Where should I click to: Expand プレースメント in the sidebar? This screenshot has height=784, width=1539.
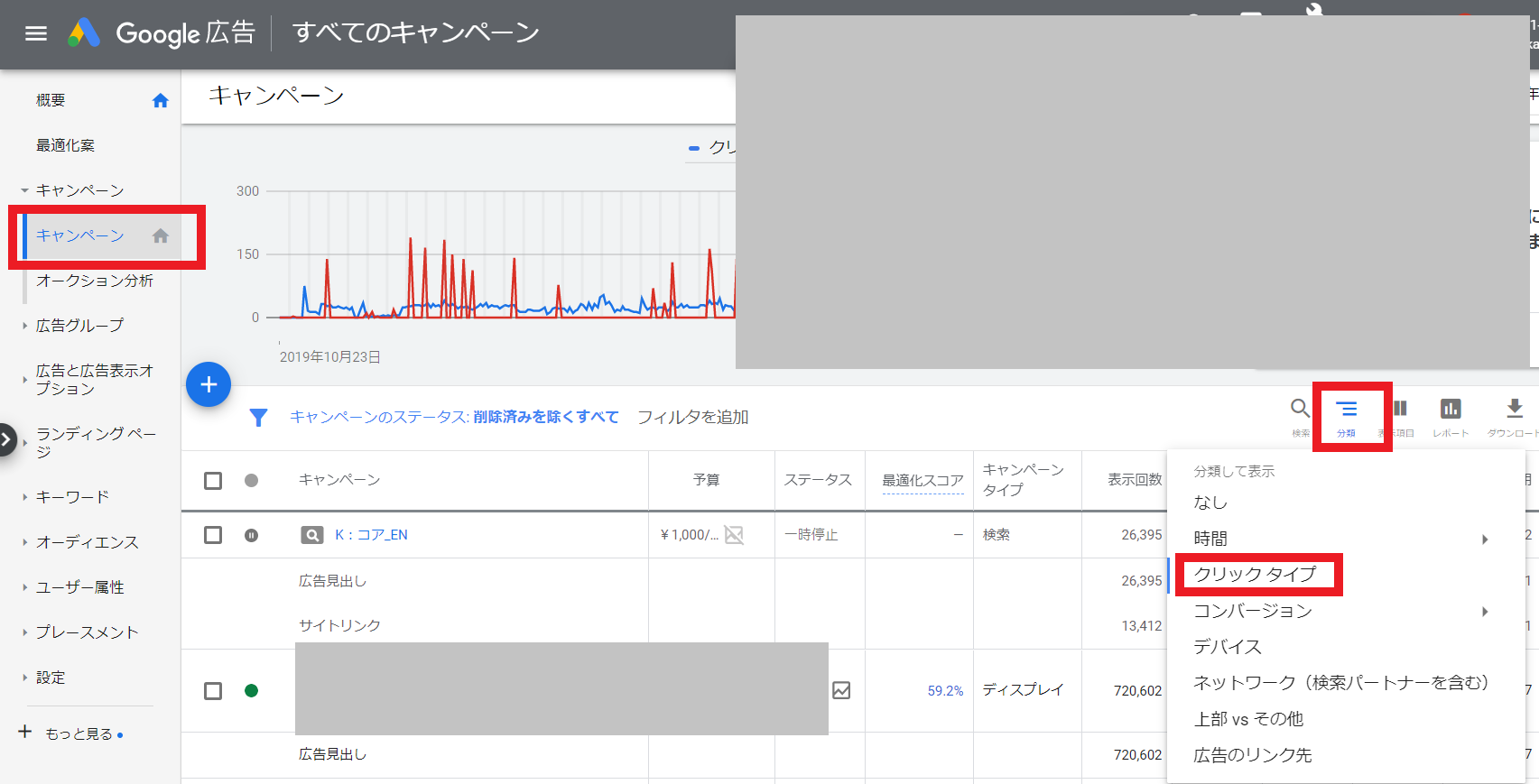tap(24, 632)
